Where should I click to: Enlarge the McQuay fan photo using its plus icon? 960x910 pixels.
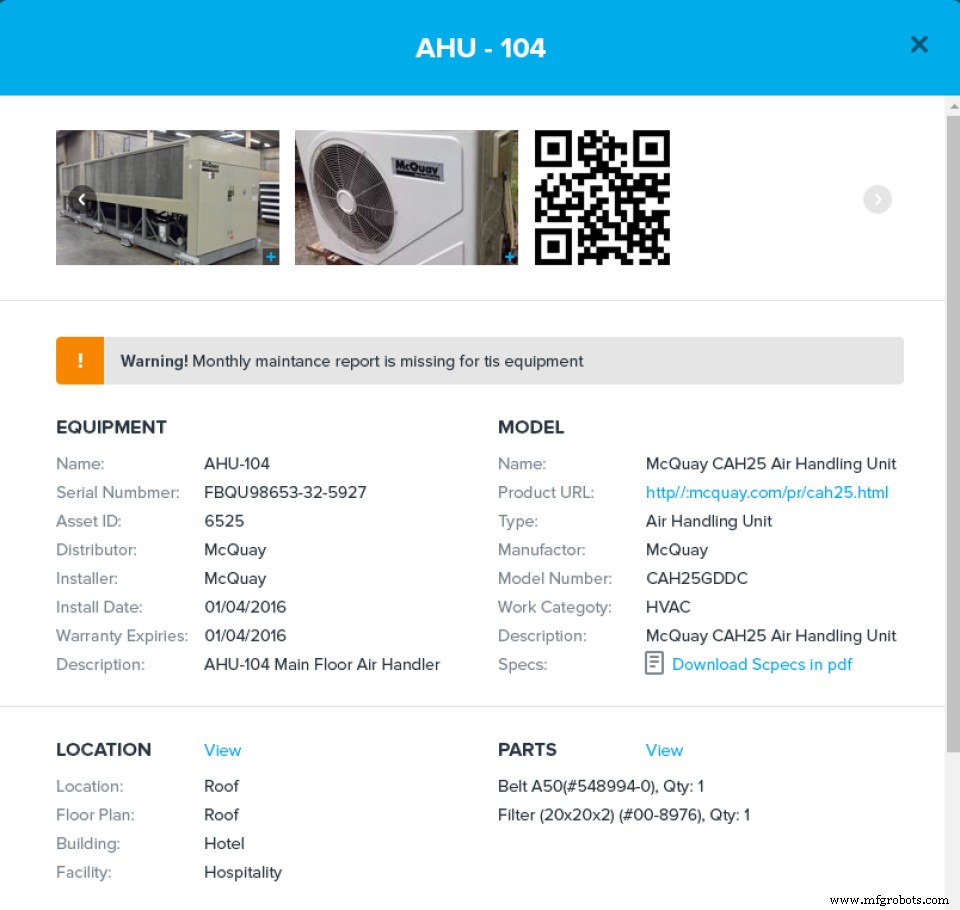click(x=509, y=256)
